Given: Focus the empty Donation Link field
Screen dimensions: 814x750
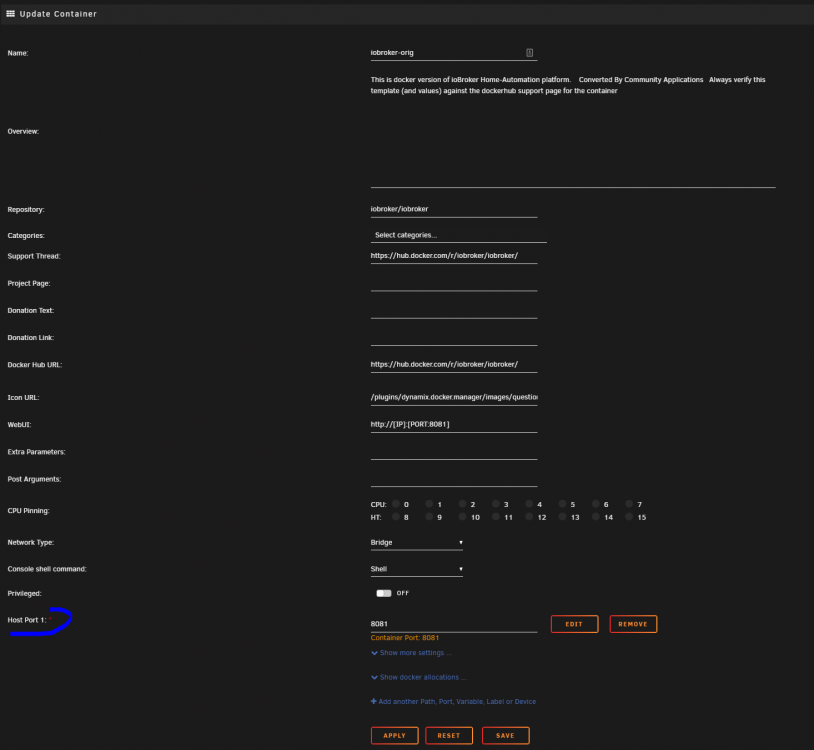Looking at the screenshot, I should (x=454, y=337).
